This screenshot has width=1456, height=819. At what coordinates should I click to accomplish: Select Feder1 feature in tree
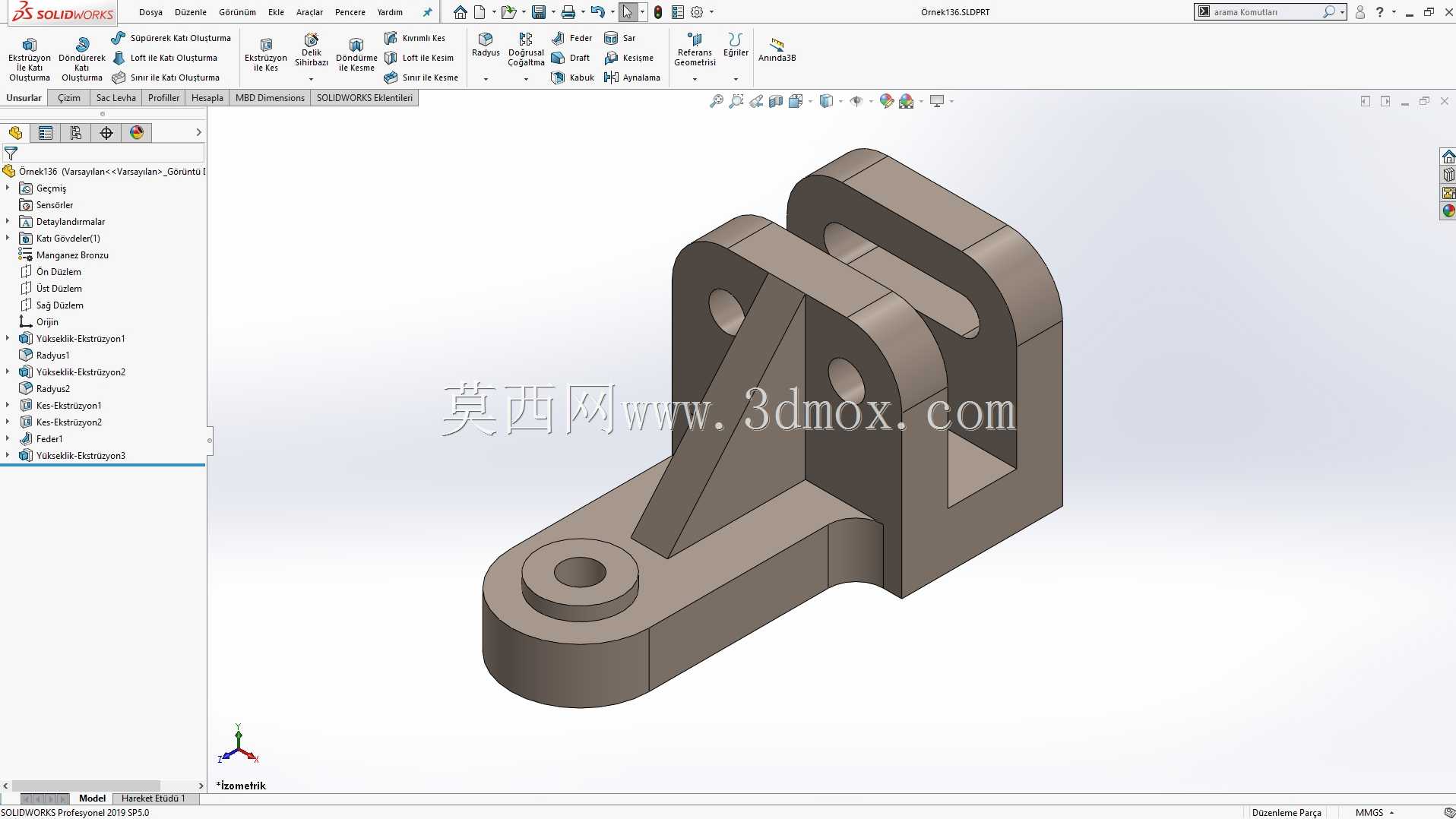41,439
